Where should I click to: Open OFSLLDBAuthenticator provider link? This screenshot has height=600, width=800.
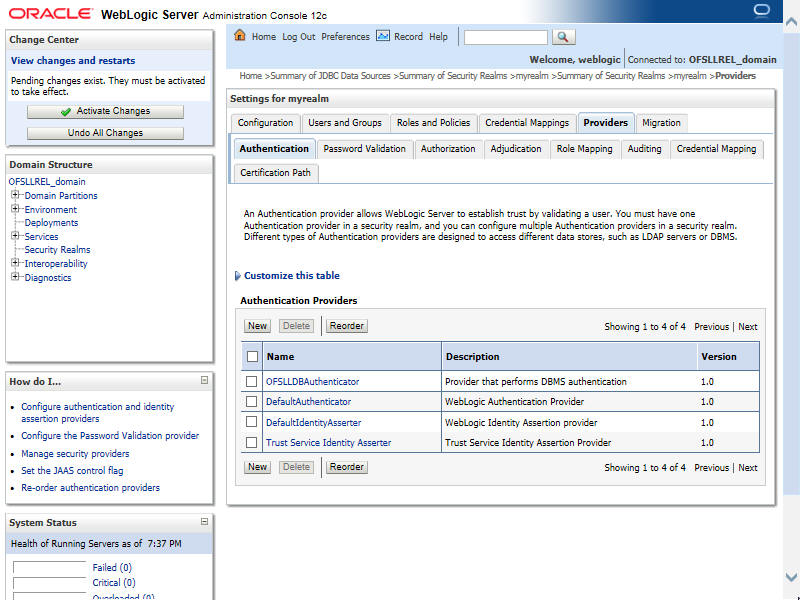point(312,382)
